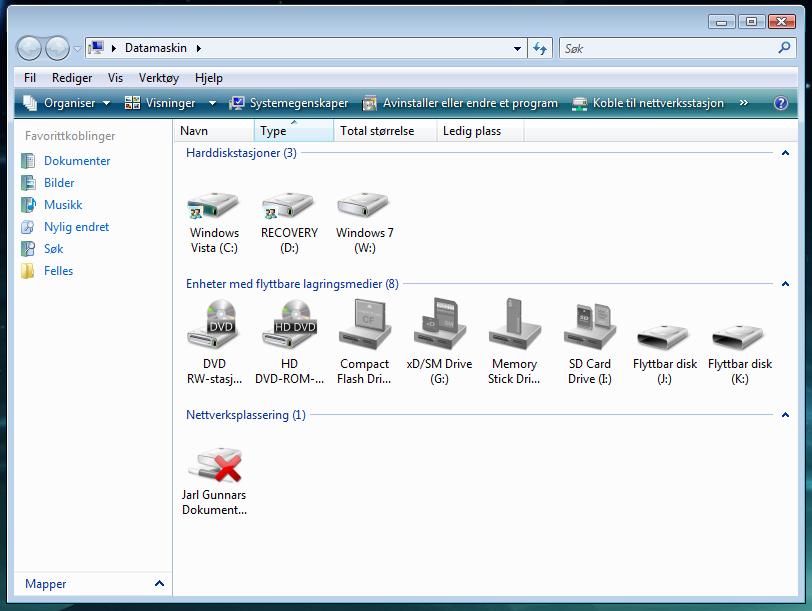Open the Musikk favorite link
The width and height of the screenshot is (812, 611).
(x=63, y=205)
